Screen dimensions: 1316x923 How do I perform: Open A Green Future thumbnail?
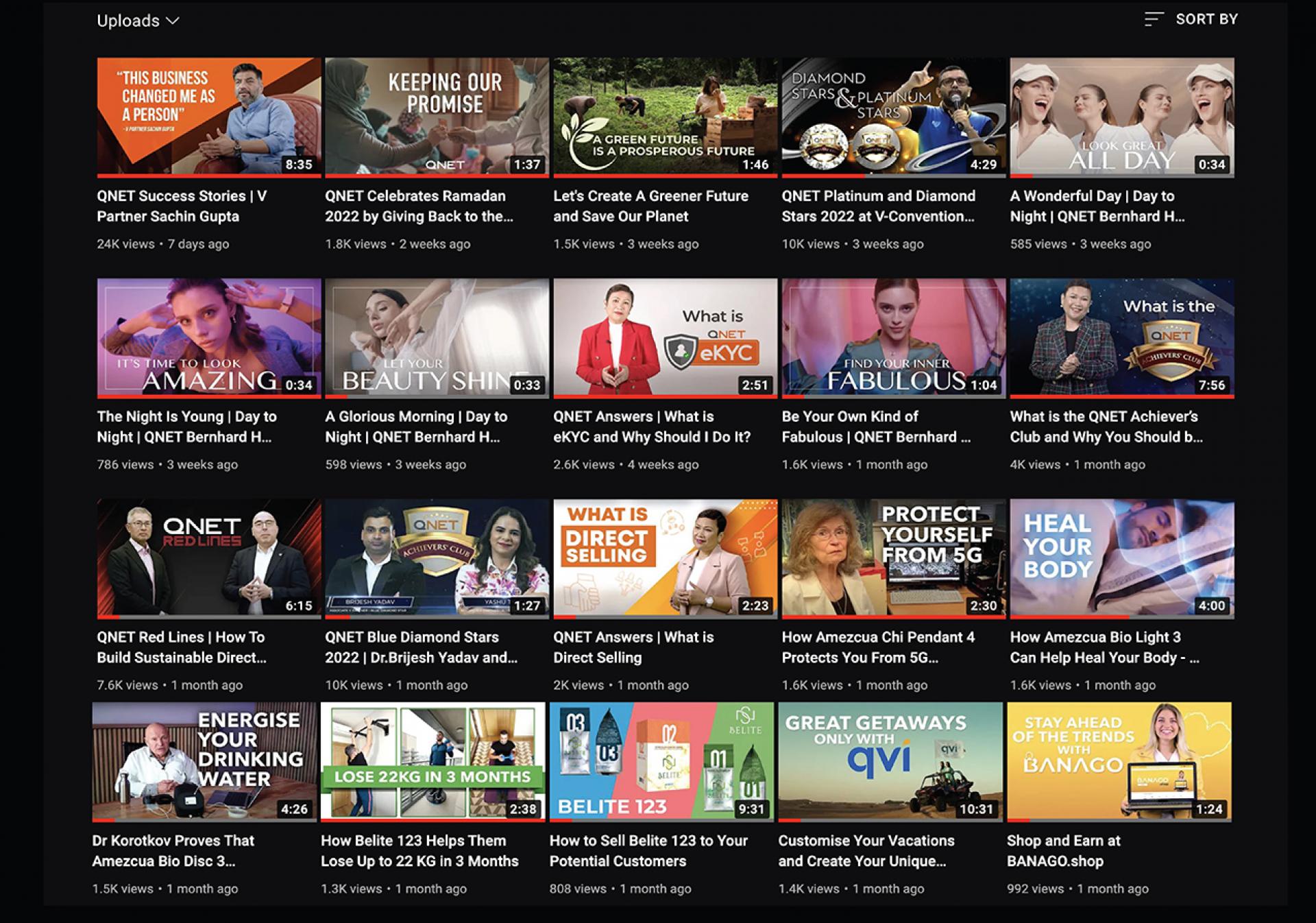666,117
